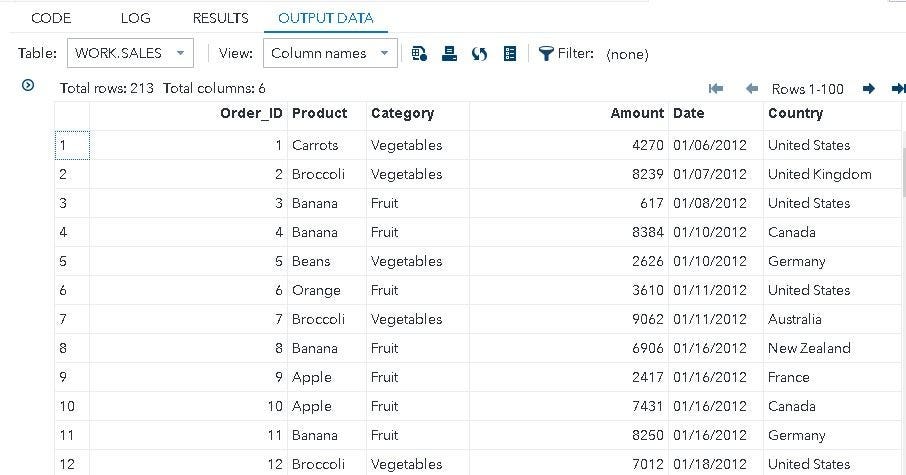Click the export table data icon
The image size is (906, 475).
pos(419,54)
